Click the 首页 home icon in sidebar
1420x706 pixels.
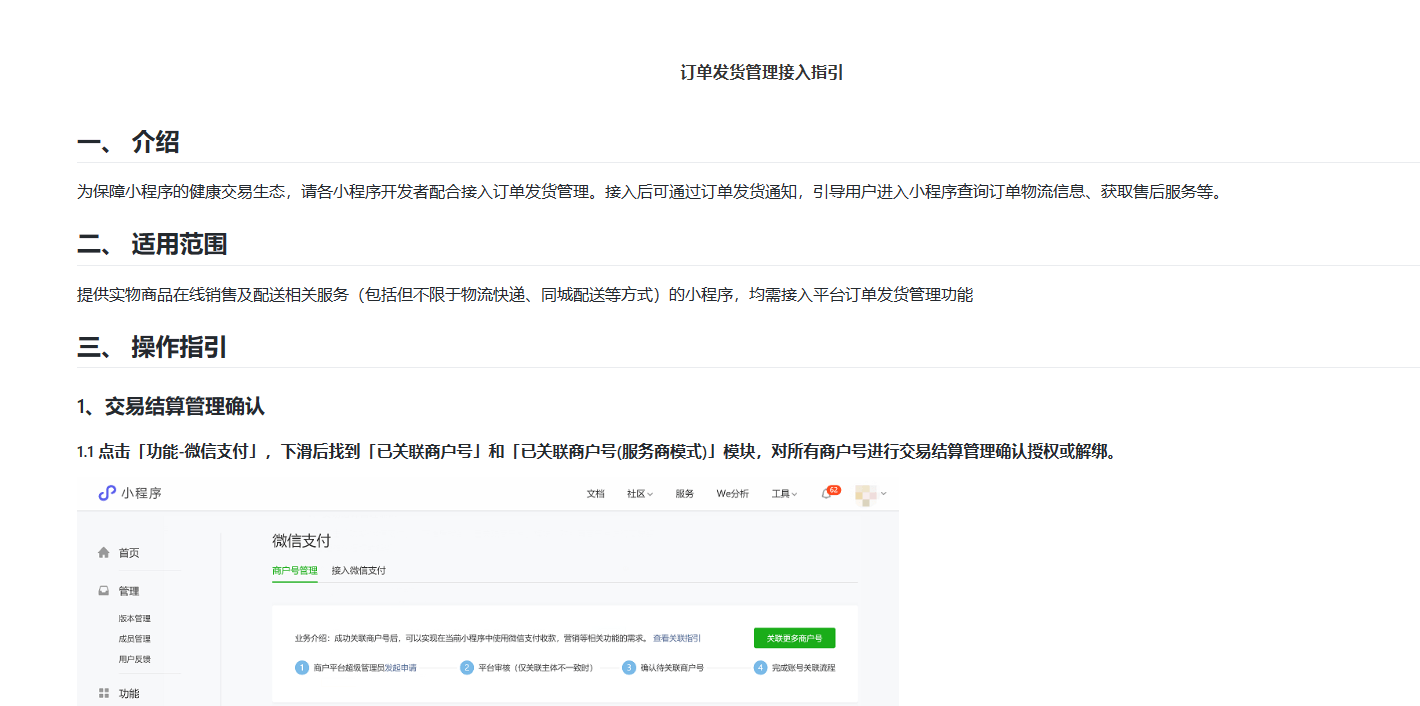[103, 553]
